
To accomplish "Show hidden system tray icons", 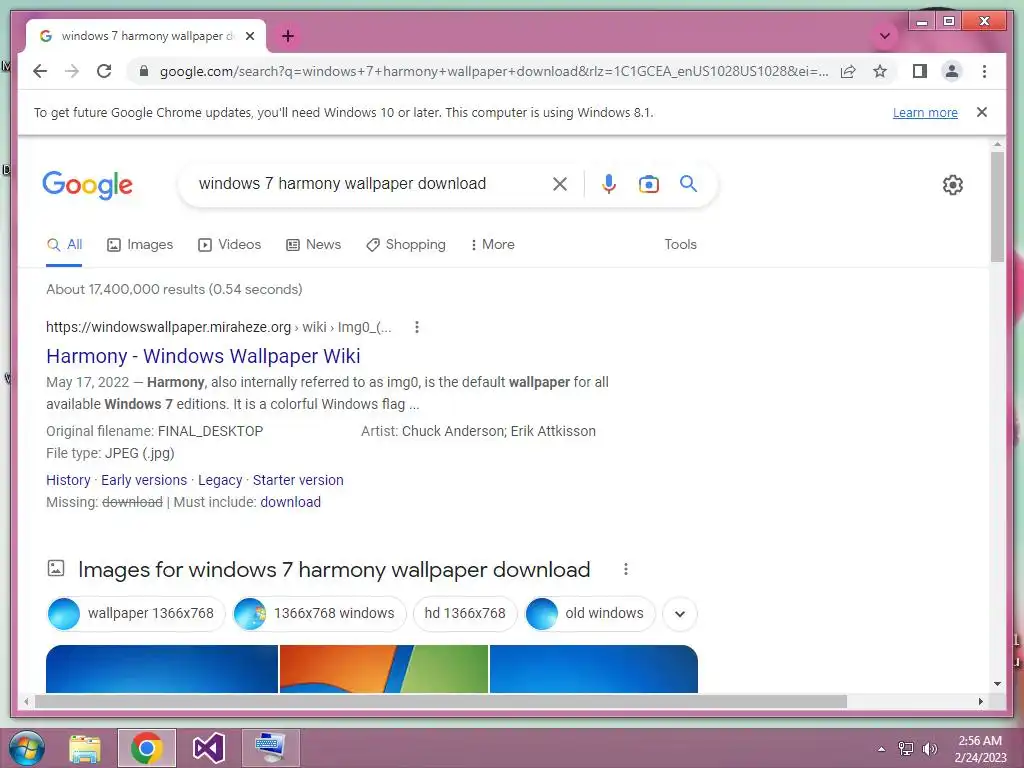I will pyautogui.click(x=882, y=749).
